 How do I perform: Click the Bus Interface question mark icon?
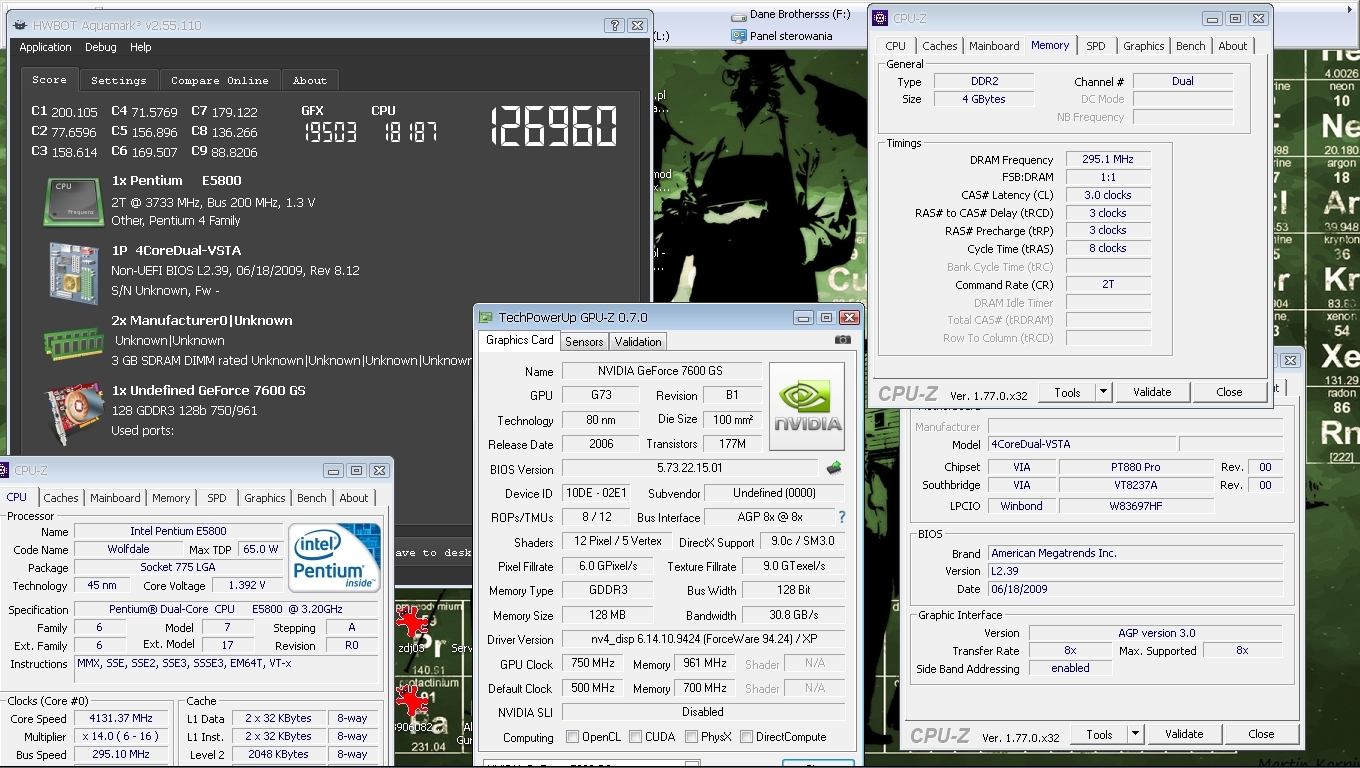click(841, 517)
